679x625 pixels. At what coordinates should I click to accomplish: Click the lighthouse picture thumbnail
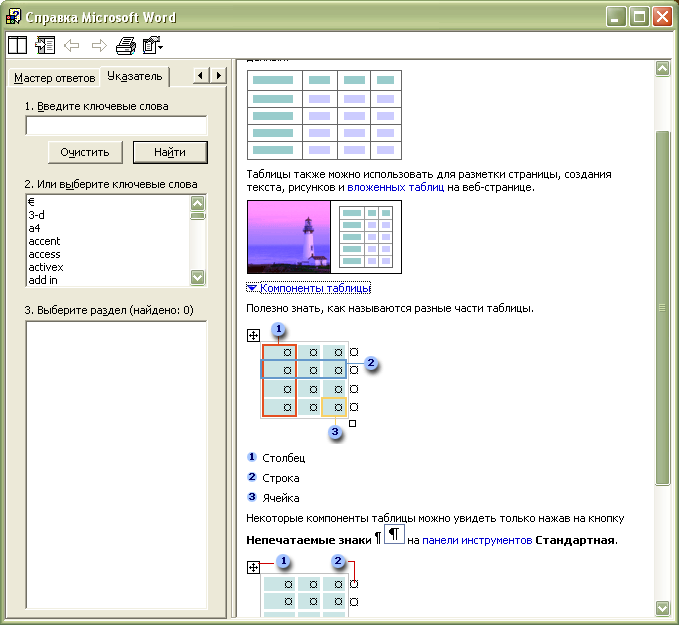[x=289, y=237]
